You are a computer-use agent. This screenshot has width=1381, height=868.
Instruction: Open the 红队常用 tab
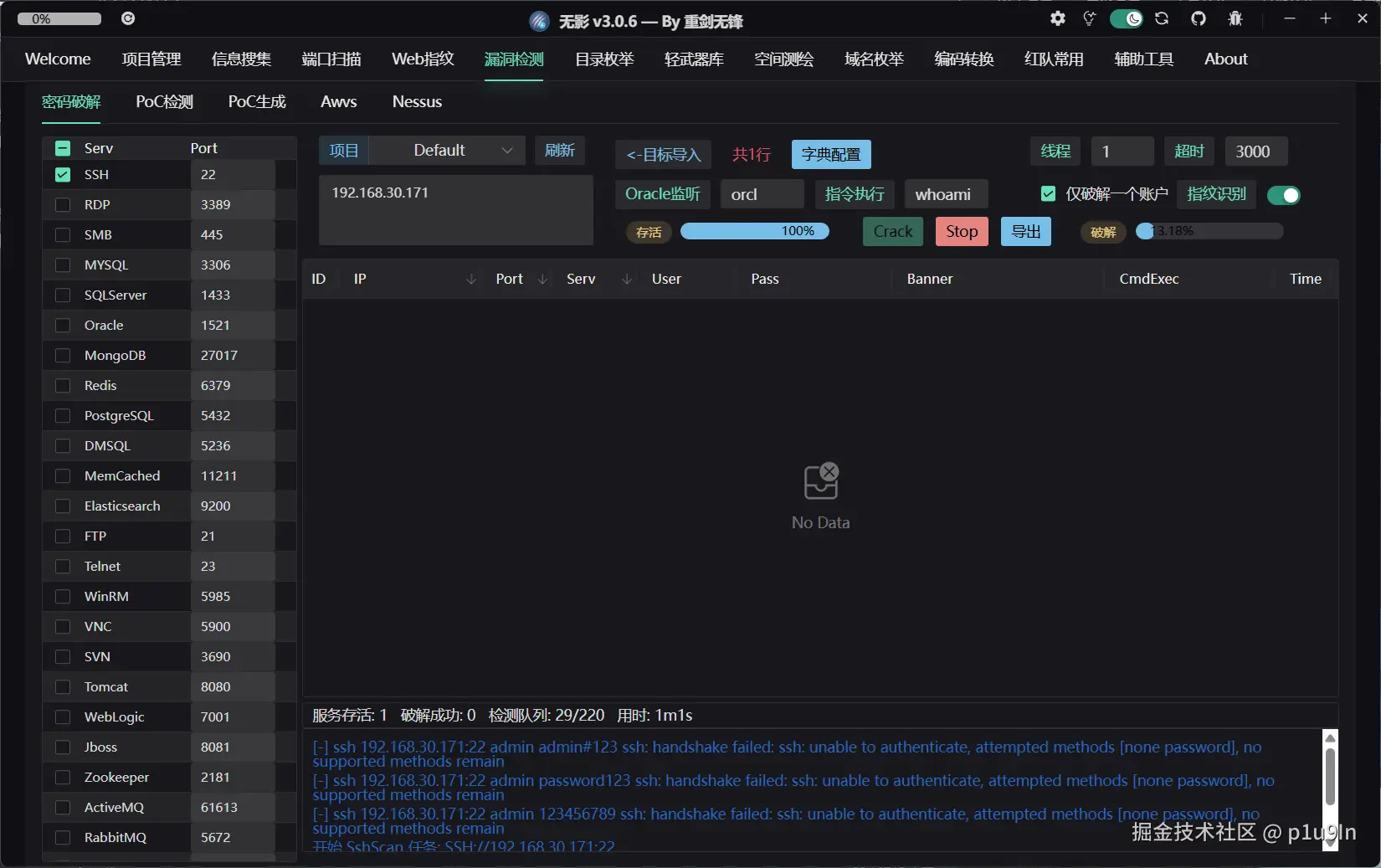1054,59
